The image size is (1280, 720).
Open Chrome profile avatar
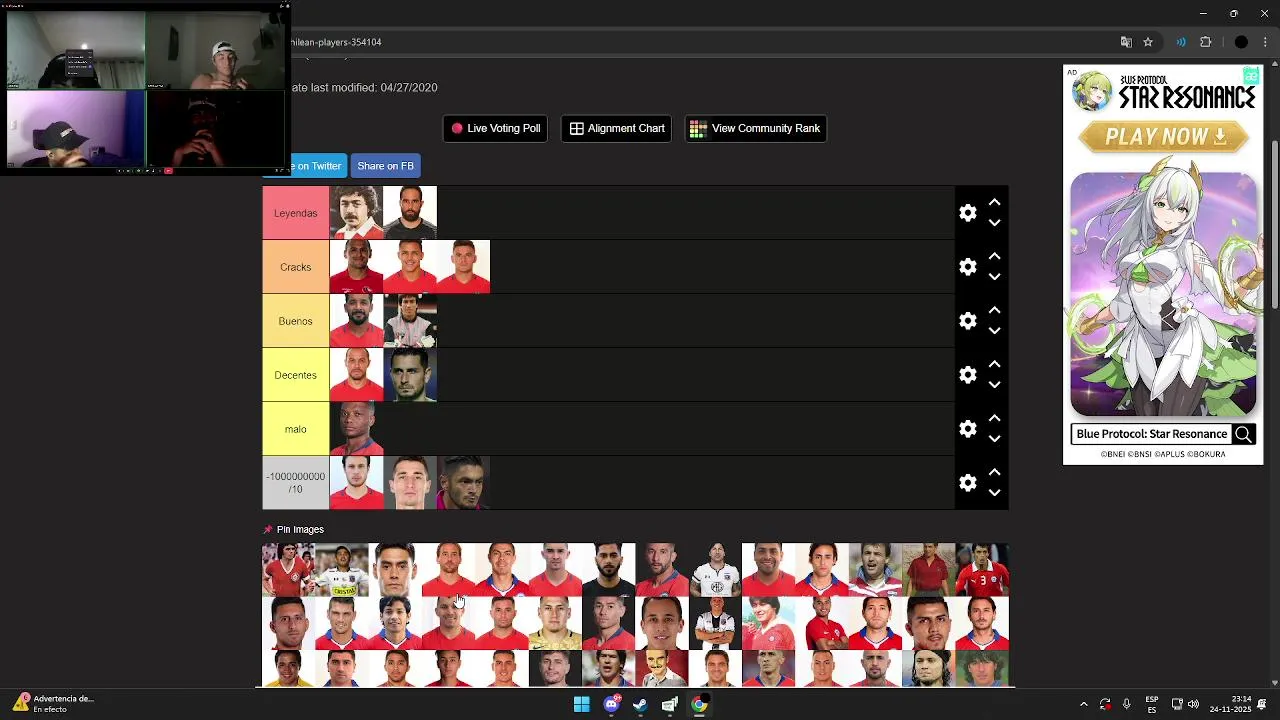tap(1241, 42)
